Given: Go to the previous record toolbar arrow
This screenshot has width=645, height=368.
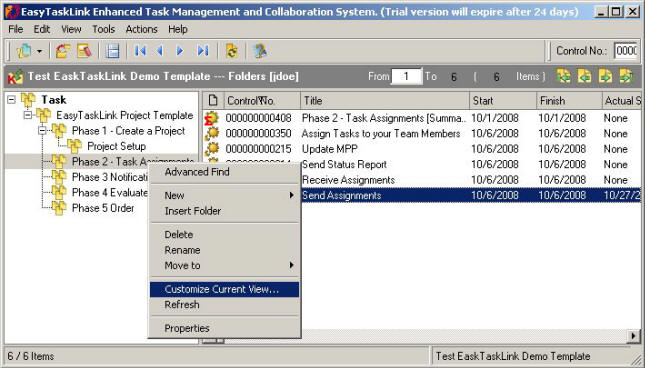Looking at the screenshot, I should [160, 51].
